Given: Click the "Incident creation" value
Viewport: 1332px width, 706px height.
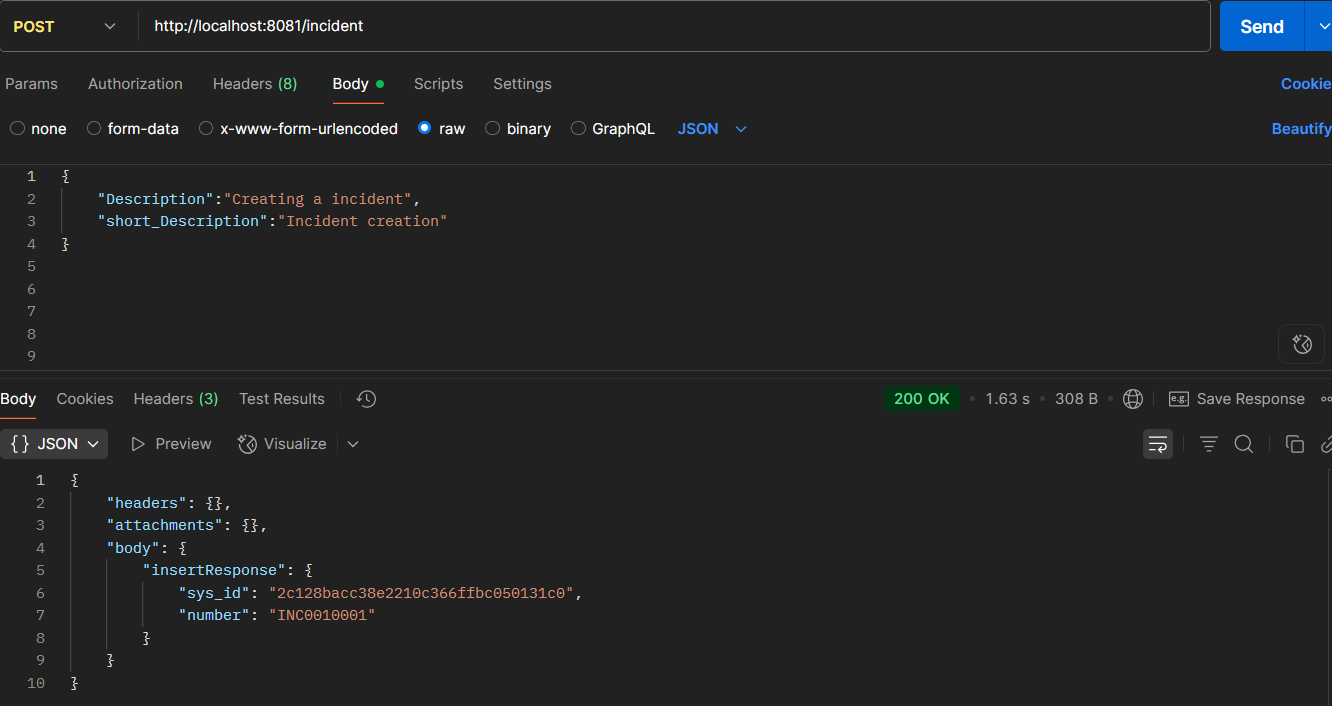Looking at the screenshot, I should coord(362,221).
